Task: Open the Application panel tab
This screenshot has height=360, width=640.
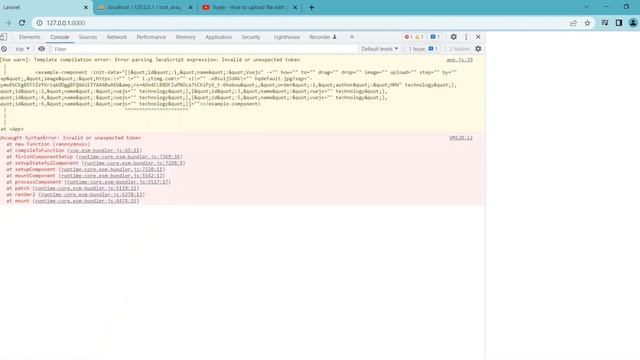Action: [218, 37]
